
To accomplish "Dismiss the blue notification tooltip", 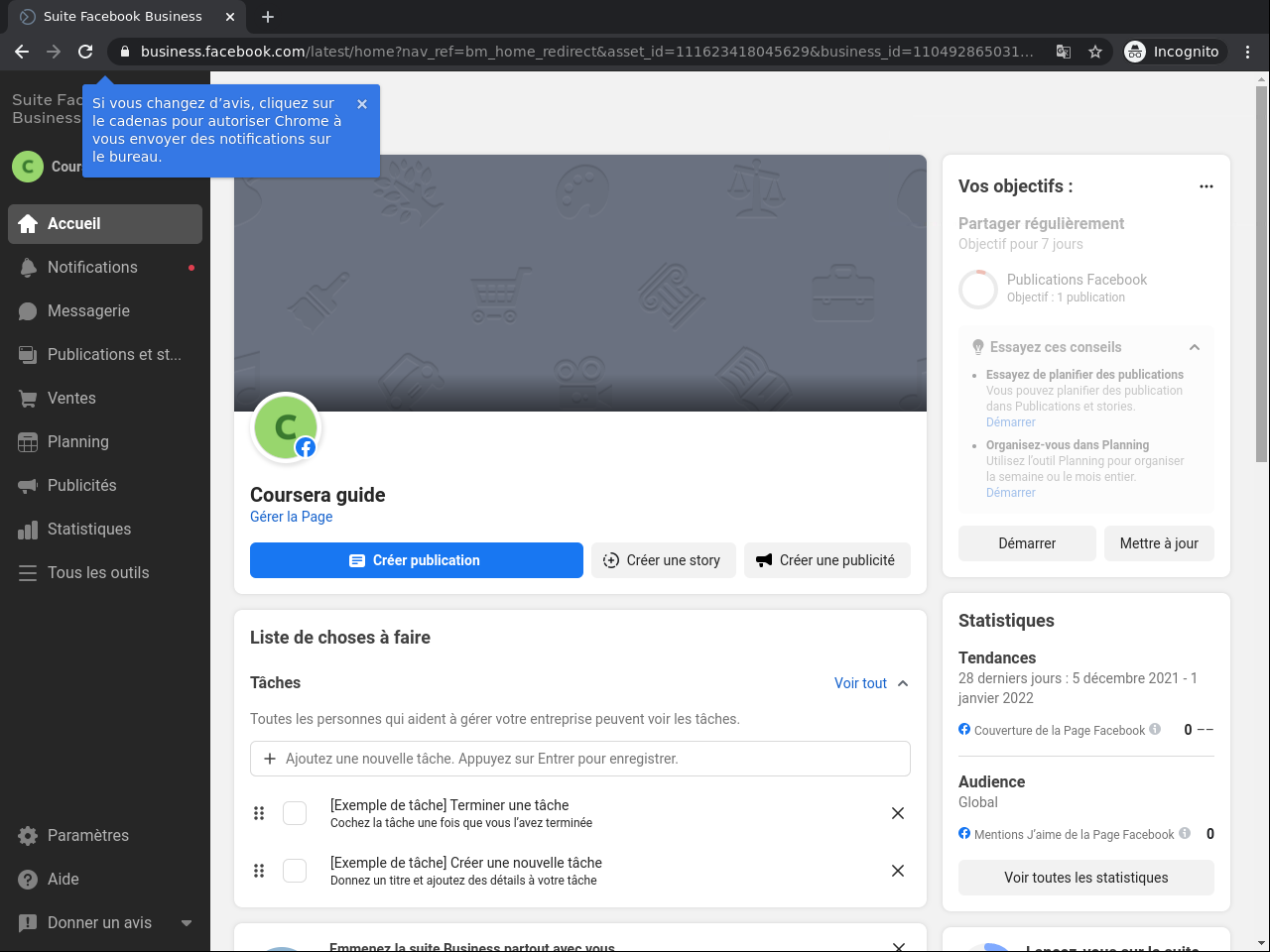I will 362,104.
